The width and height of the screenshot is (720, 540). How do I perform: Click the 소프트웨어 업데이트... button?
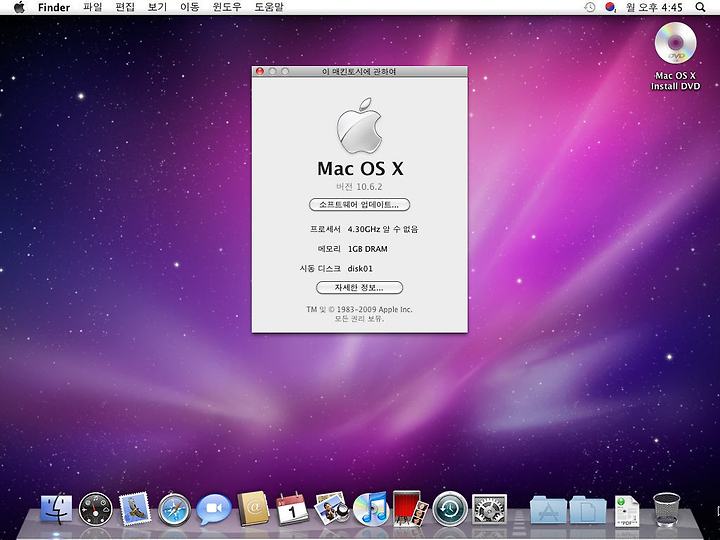pos(359,205)
